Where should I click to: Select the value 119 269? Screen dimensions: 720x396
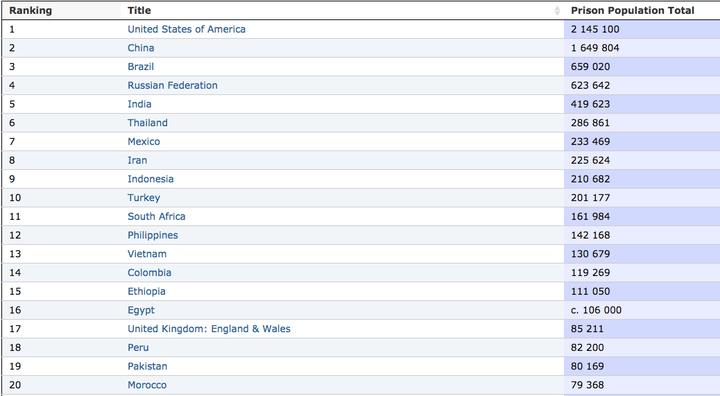pos(591,272)
